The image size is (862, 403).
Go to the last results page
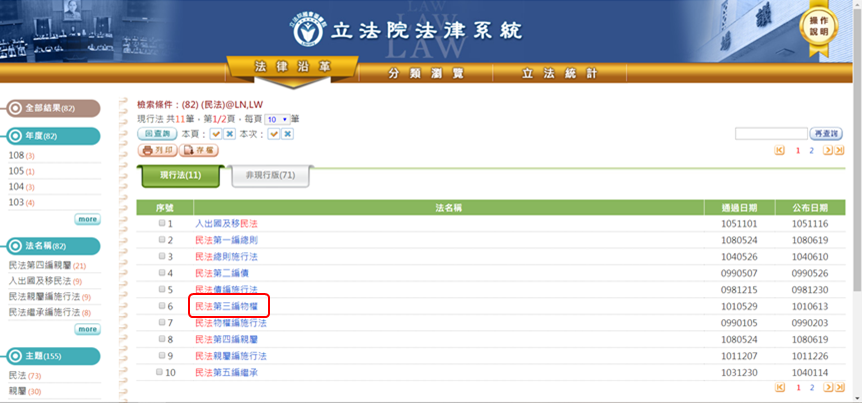click(x=840, y=150)
